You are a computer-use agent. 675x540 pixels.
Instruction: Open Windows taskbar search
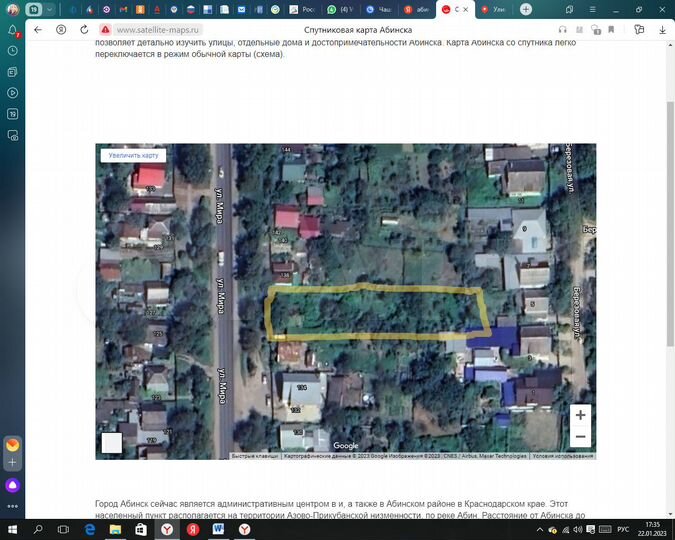38,529
